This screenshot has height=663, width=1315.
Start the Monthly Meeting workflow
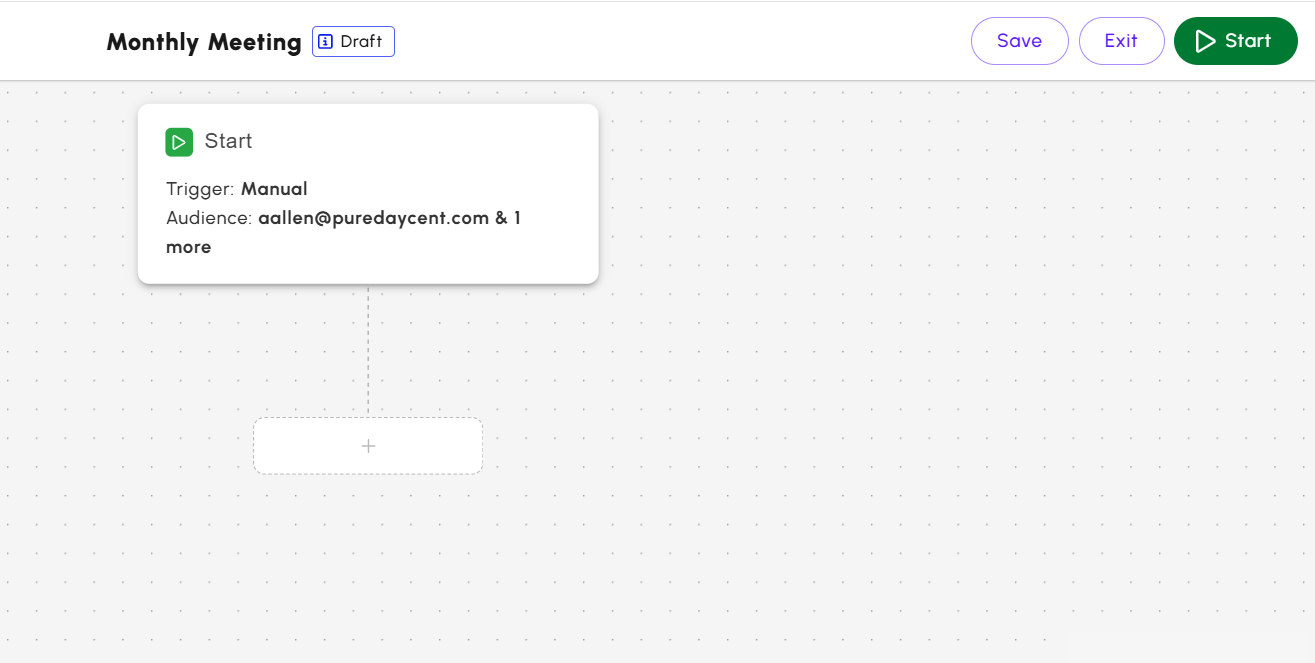pos(1236,40)
